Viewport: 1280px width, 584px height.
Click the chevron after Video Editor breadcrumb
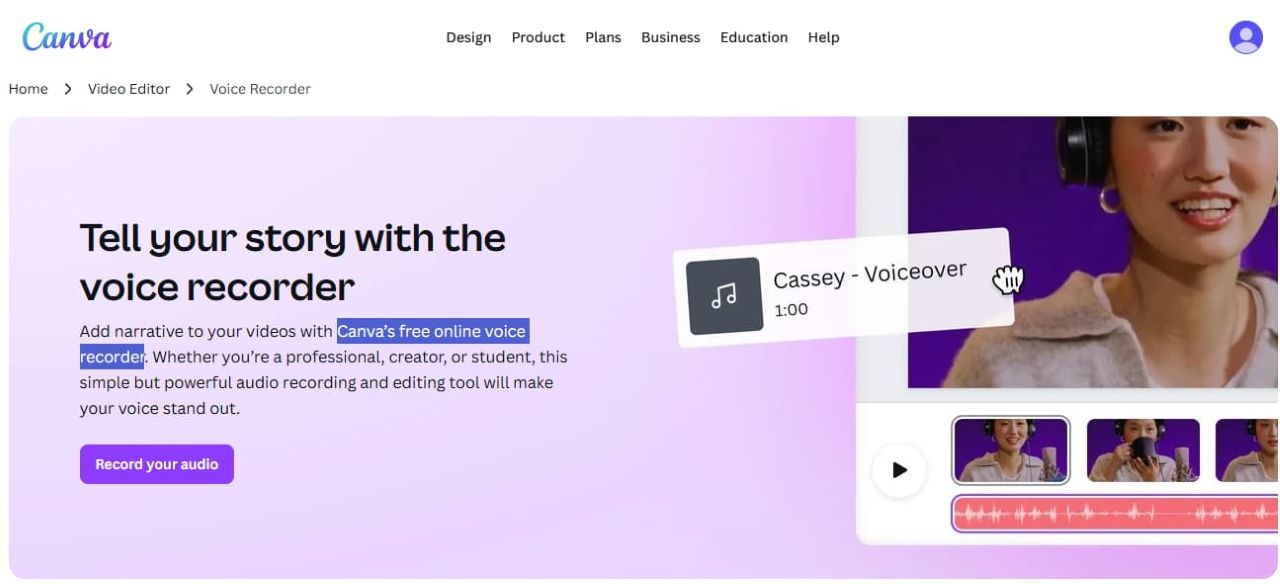click(x=189, y=89)
